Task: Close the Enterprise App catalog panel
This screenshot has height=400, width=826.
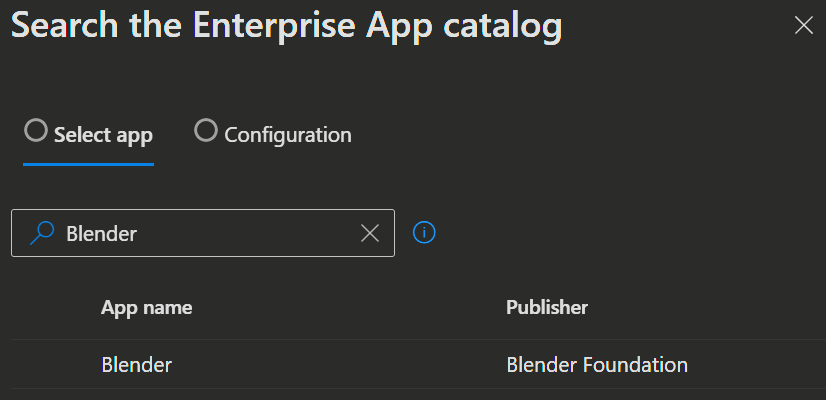Action: (x=804, y=25)
